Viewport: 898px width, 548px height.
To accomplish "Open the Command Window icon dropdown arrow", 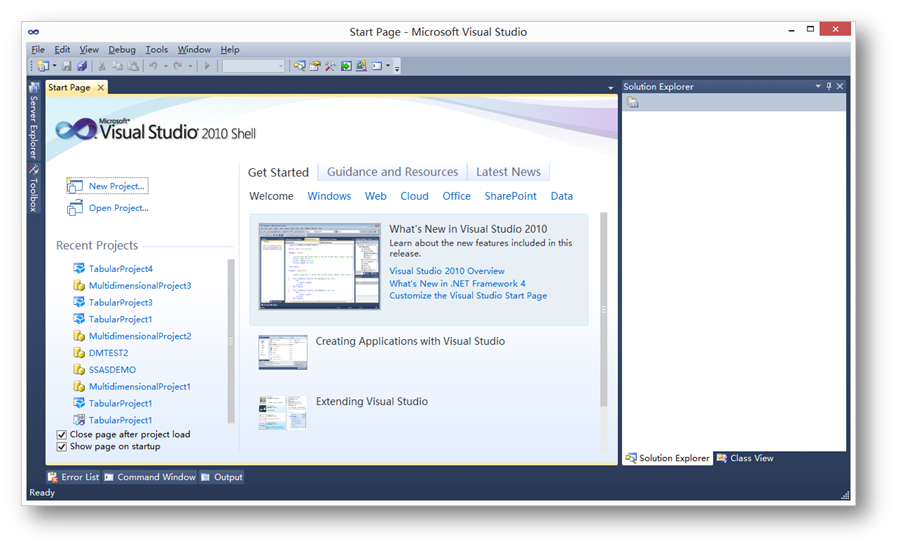I will click(388, 66).
